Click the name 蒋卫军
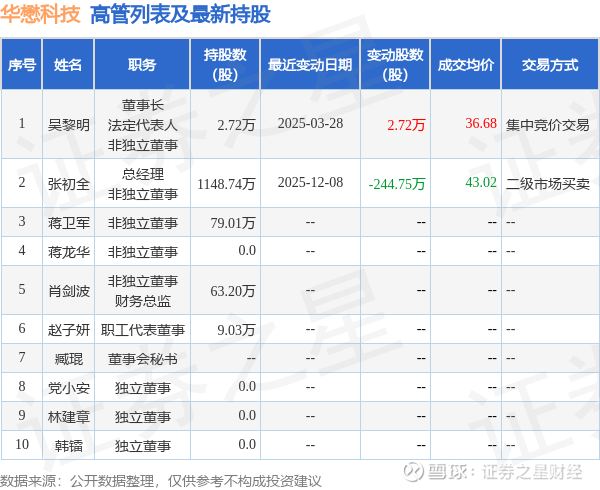This screenshot has height=490, width=600. pyautogui.click(x=68, y=223)
